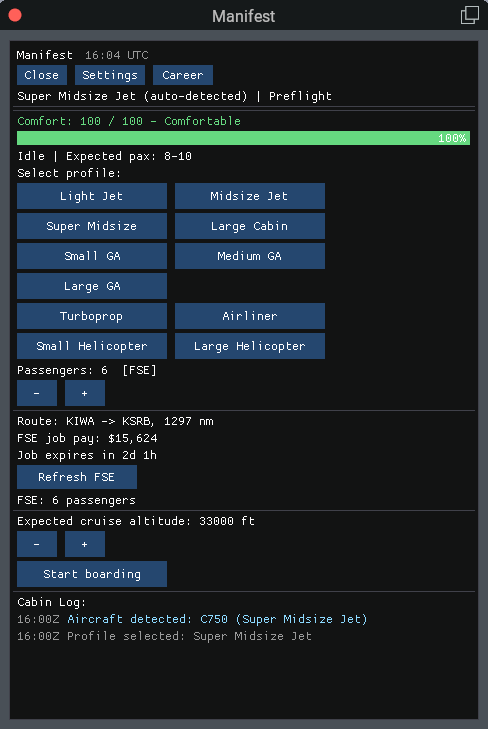This screenshot has height=729, width=488.
Task: Choose the Super Midsize profile
Action: pos(92,226)
